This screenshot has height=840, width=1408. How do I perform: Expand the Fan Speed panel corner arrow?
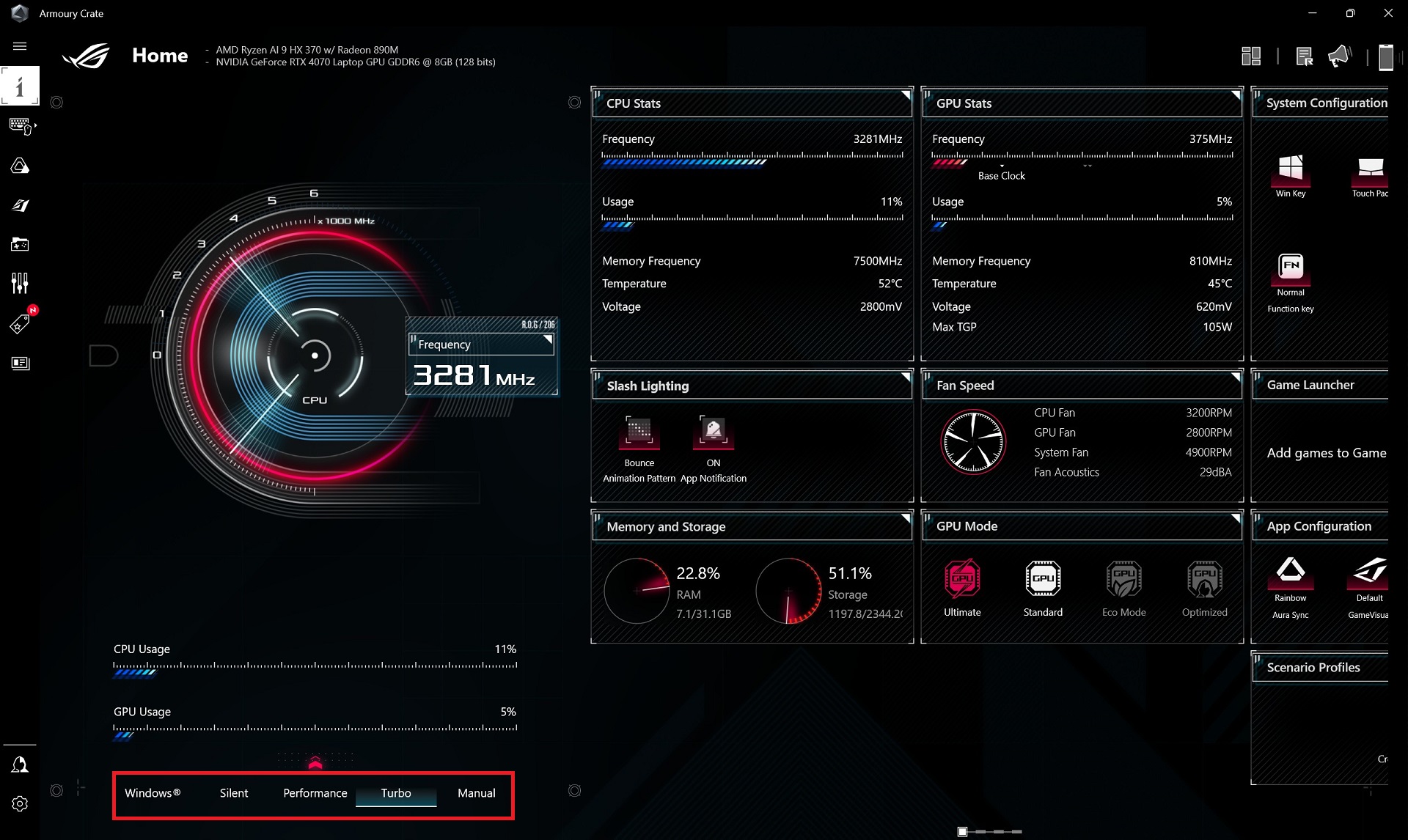pyautogui.click(x=1236, y=377)
